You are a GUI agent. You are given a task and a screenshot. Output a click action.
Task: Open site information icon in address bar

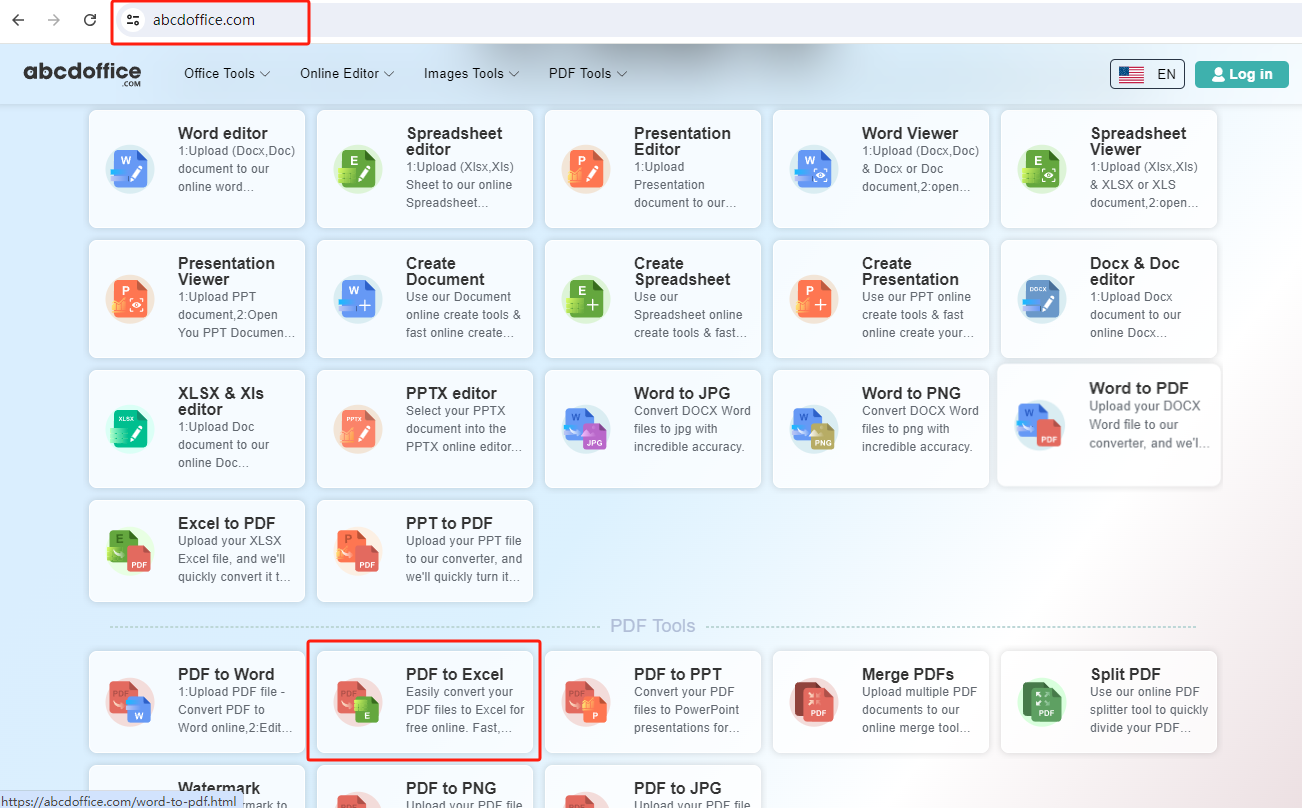pos(133,20)
